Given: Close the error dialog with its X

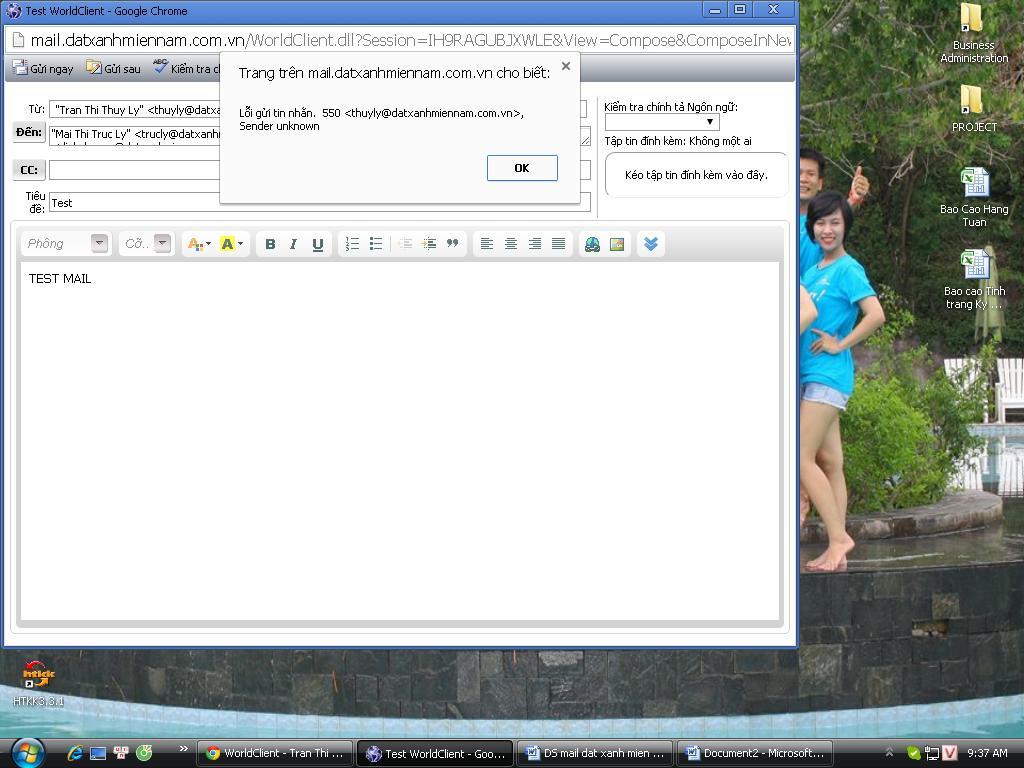Looking at the screenshot, I should (566, 66).
